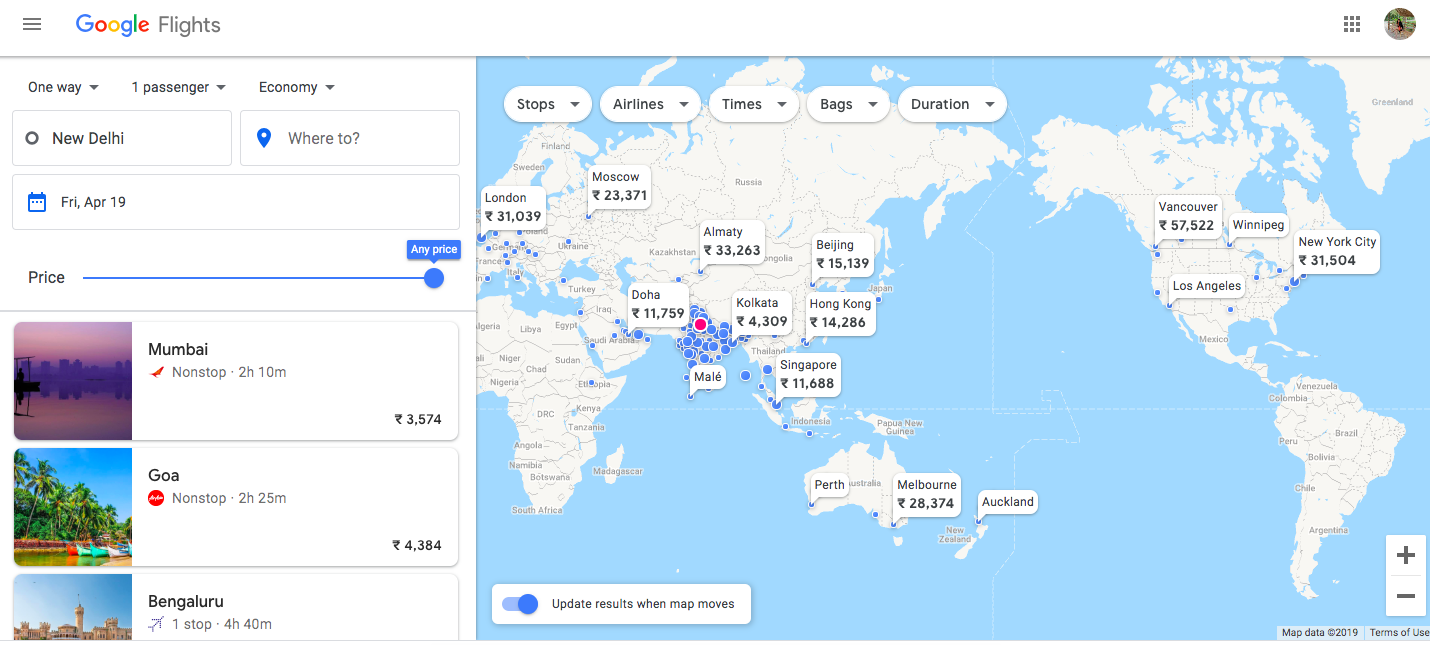Viewport: 1430px width, 645px height.
Task: Click Nonstop · 2h 25m text
Action: [x=229, y=498]
